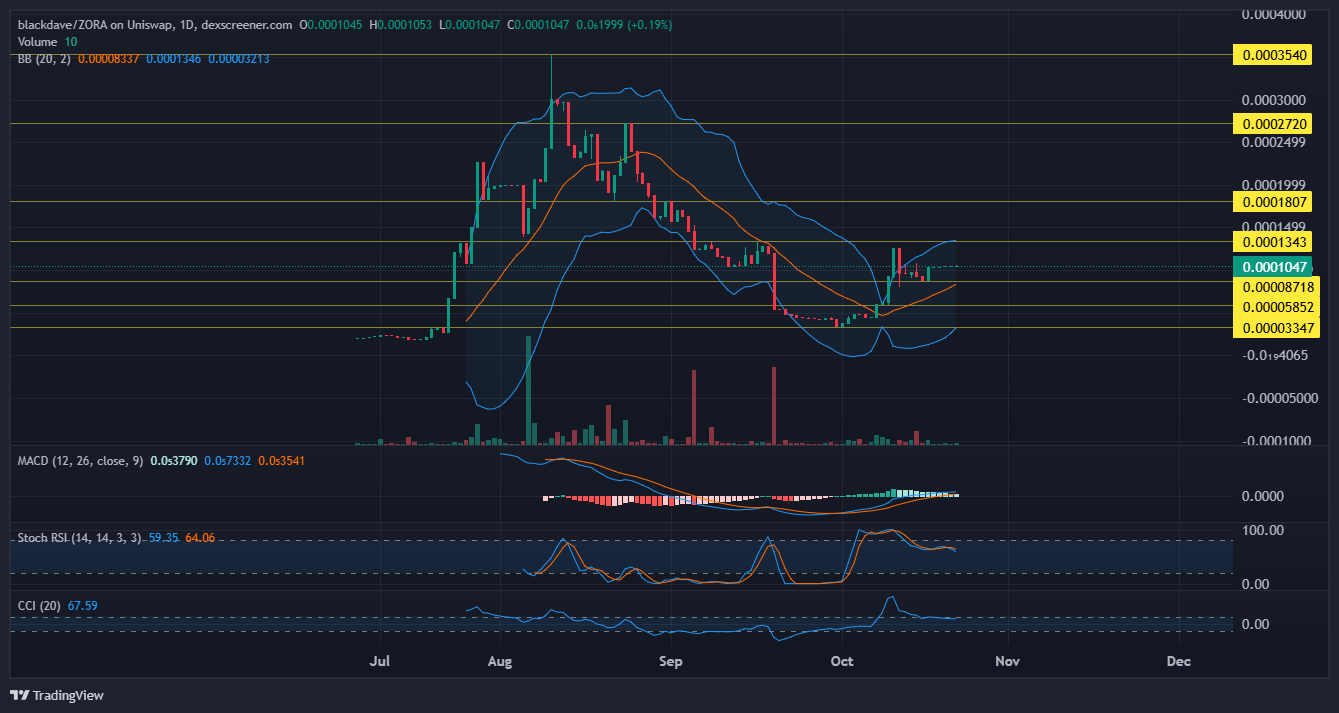Click the 0.0001343 yellow price label

click(1271, 242)
